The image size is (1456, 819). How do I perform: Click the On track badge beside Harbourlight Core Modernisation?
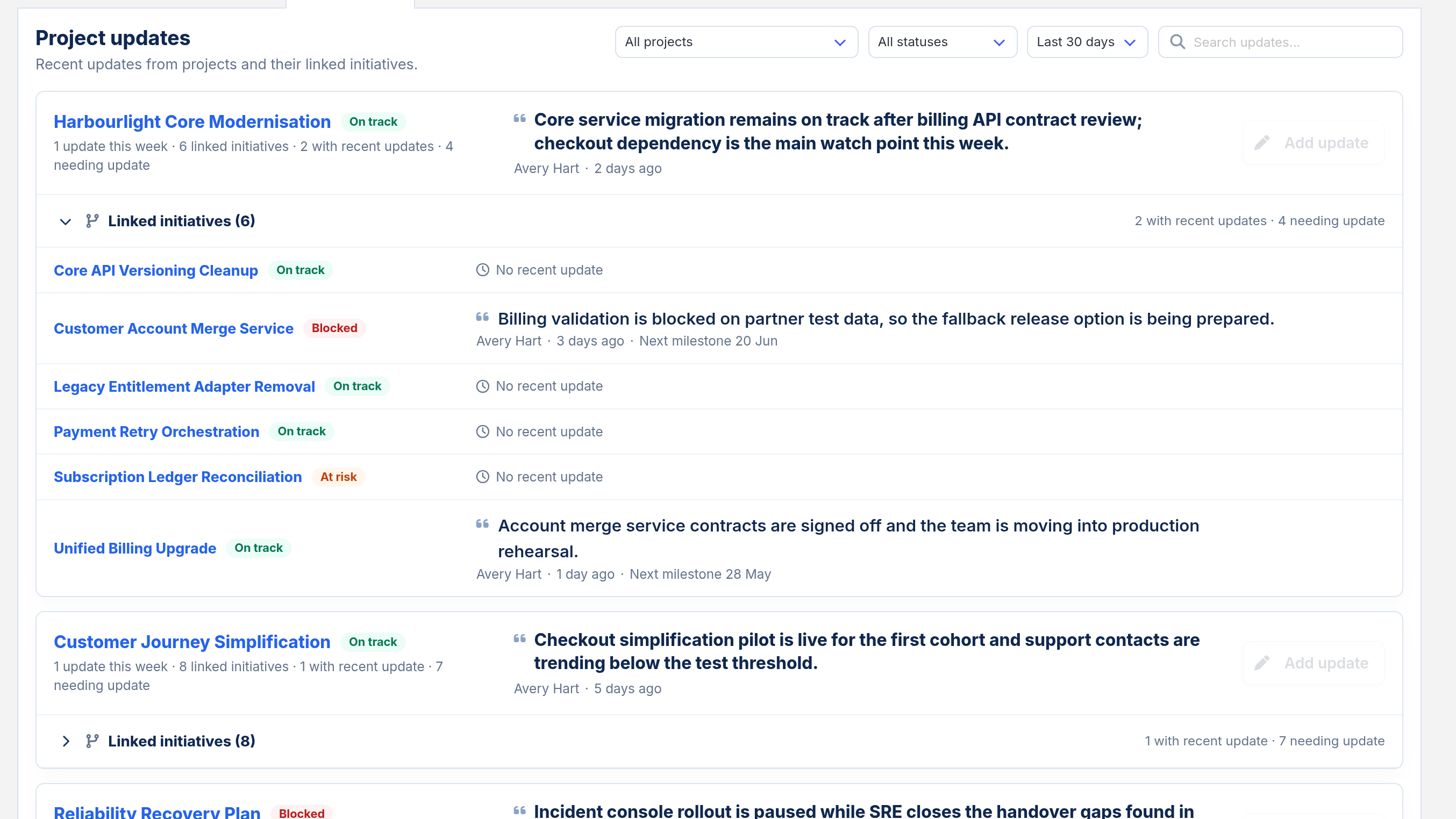tap(373, 121)
